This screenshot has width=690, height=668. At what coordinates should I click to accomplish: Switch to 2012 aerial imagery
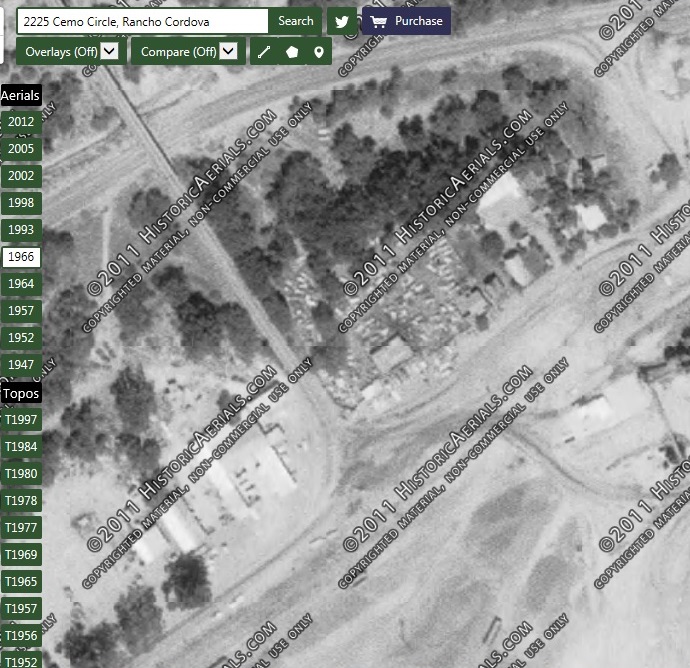point(21,122)
